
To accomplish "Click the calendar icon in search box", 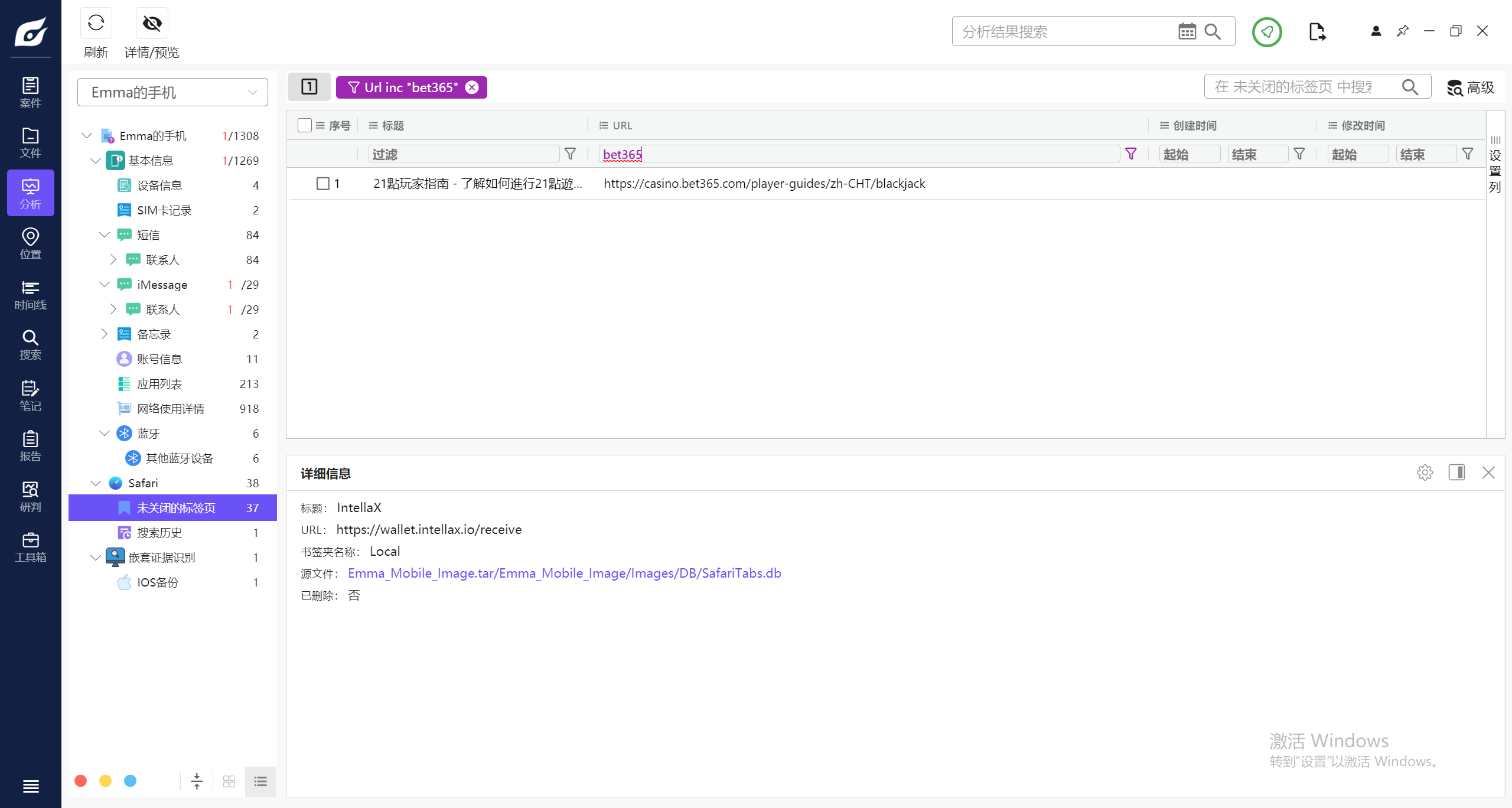I will (x=1187, y=31).
